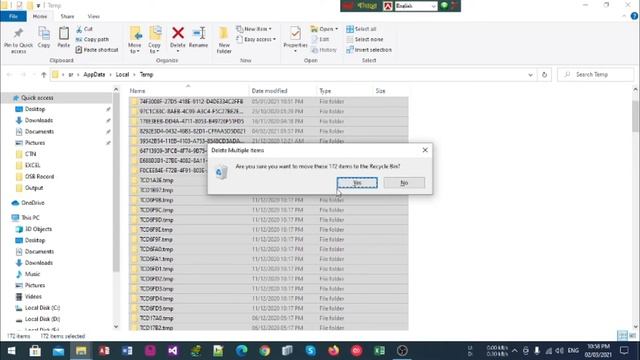Select OneDrive in navigation pane
The width and height of the screenshot is (640, 360).
click(x=33, y=203)
